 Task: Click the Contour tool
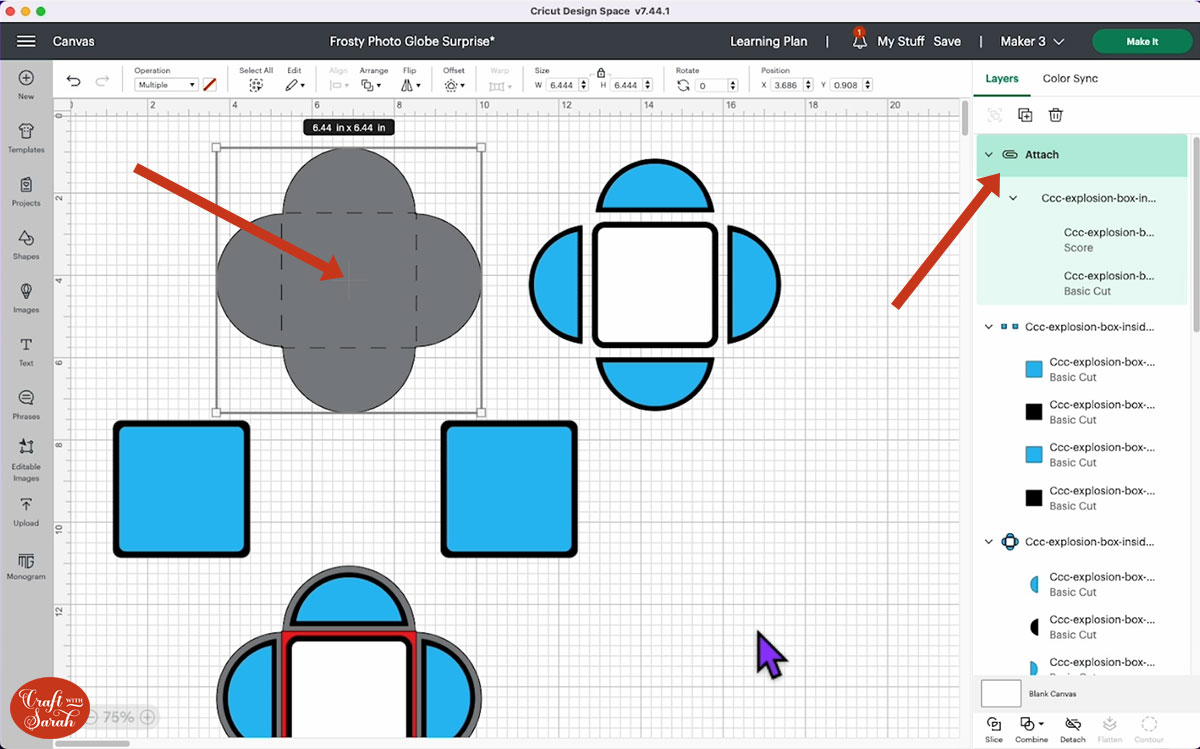coord(1149,729)
